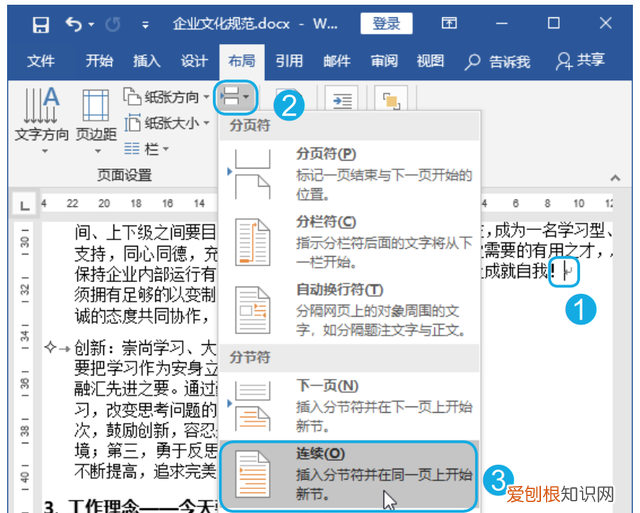Viewport: 640px width, 513px height.
Task: Click the indent icon in ribbon
Action: [x=342, y=100]
